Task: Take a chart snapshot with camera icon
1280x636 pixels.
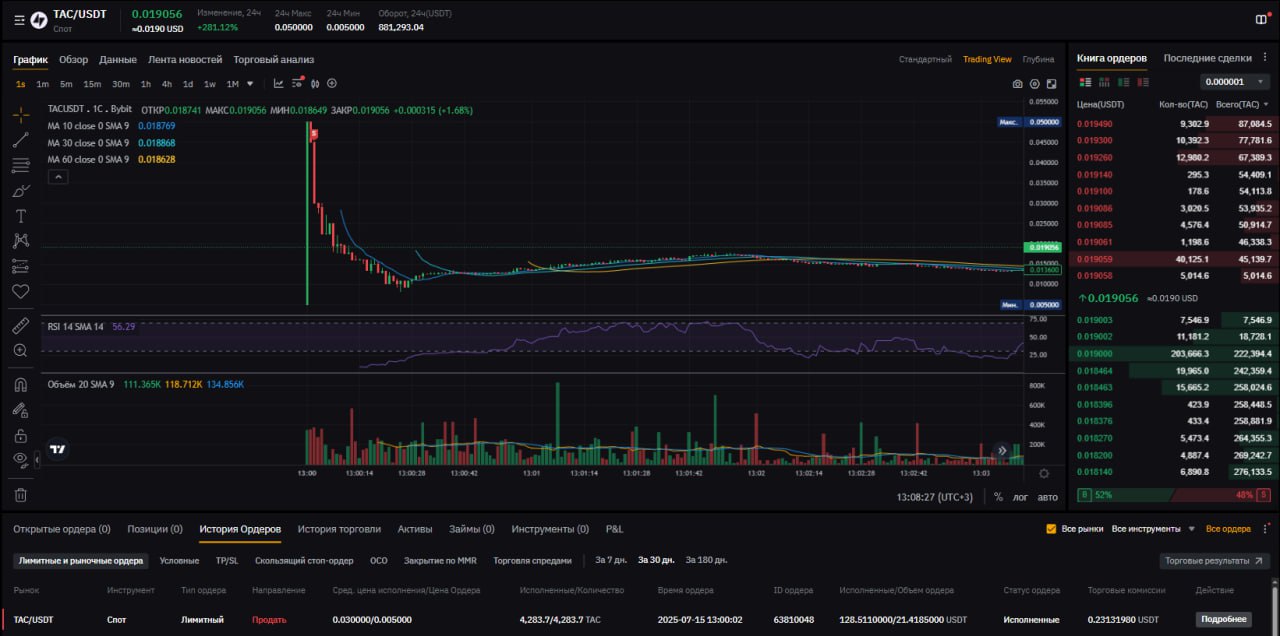Action: (x=1018, y=85)
